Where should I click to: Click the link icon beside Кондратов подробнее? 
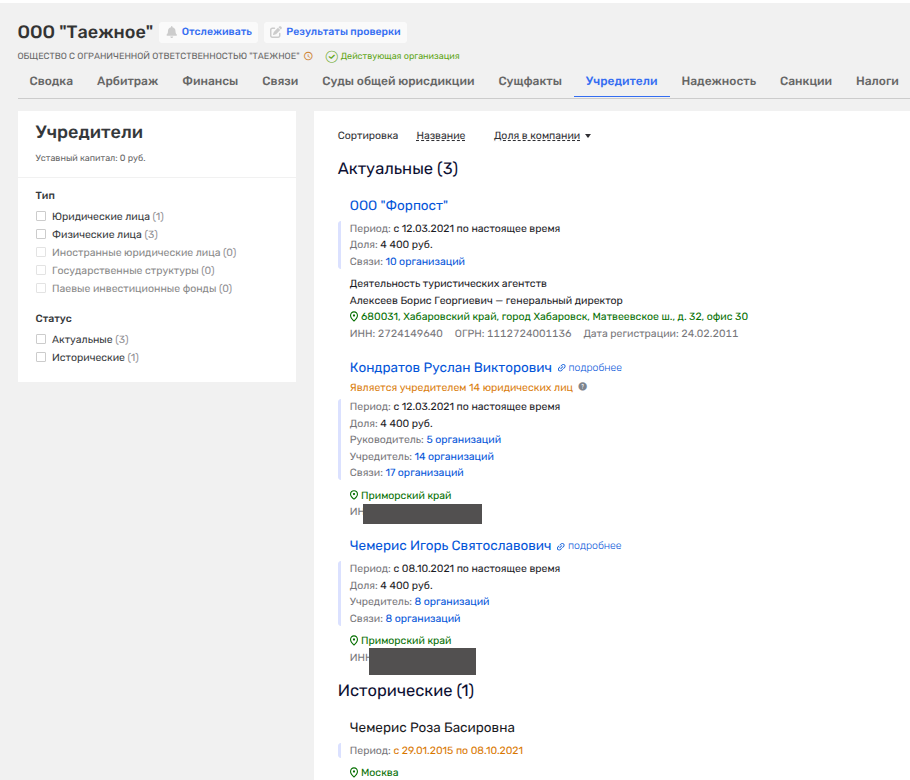pyautogui.click(x=561, y=368)
